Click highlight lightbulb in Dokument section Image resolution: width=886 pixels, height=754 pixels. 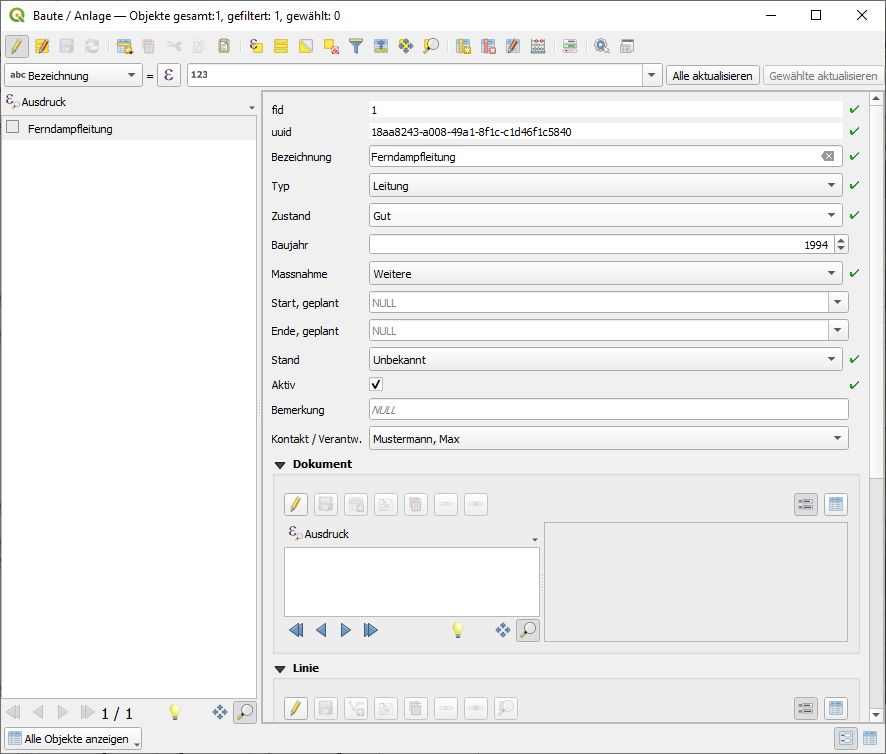point(458,630)
